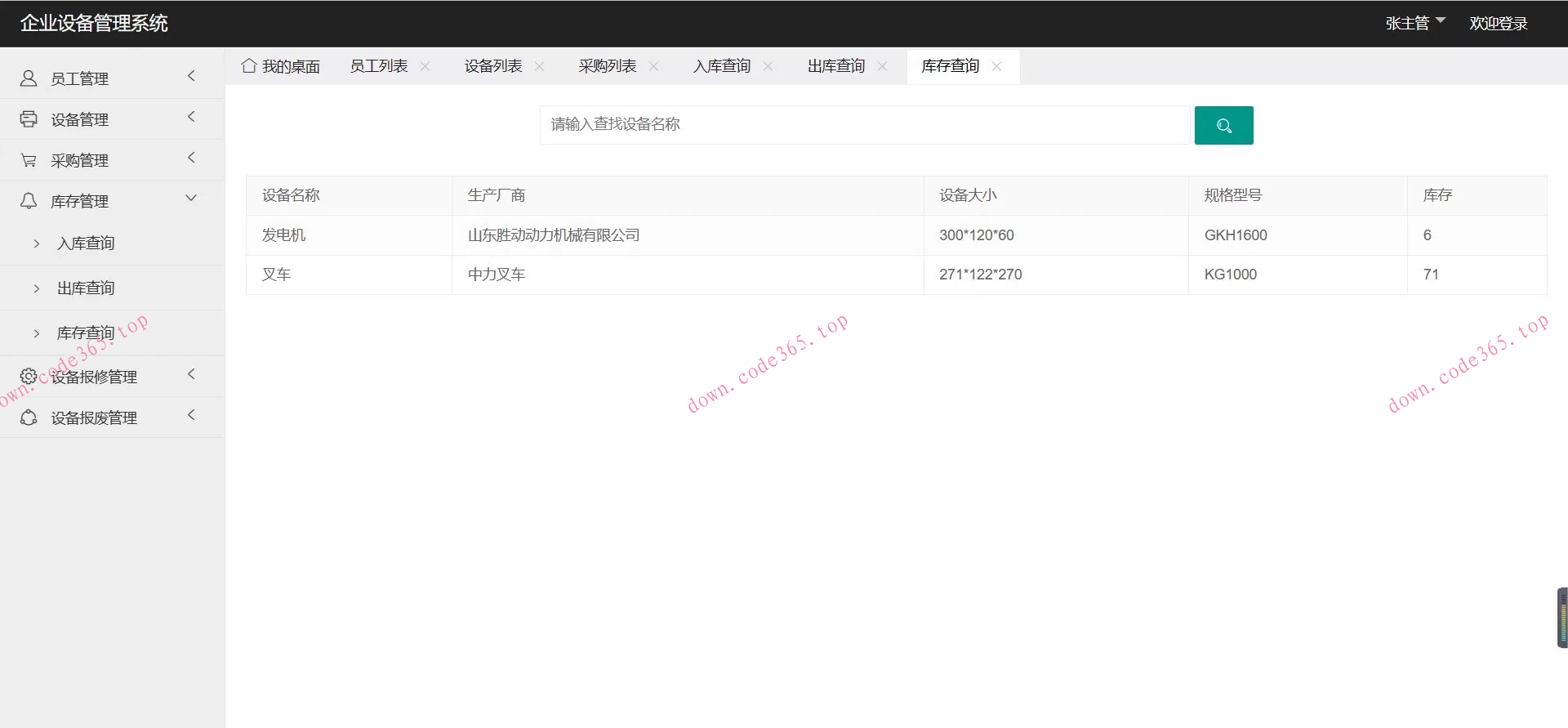
Task: Close the 出库查询 tab
Action: (x=882, y=66)
